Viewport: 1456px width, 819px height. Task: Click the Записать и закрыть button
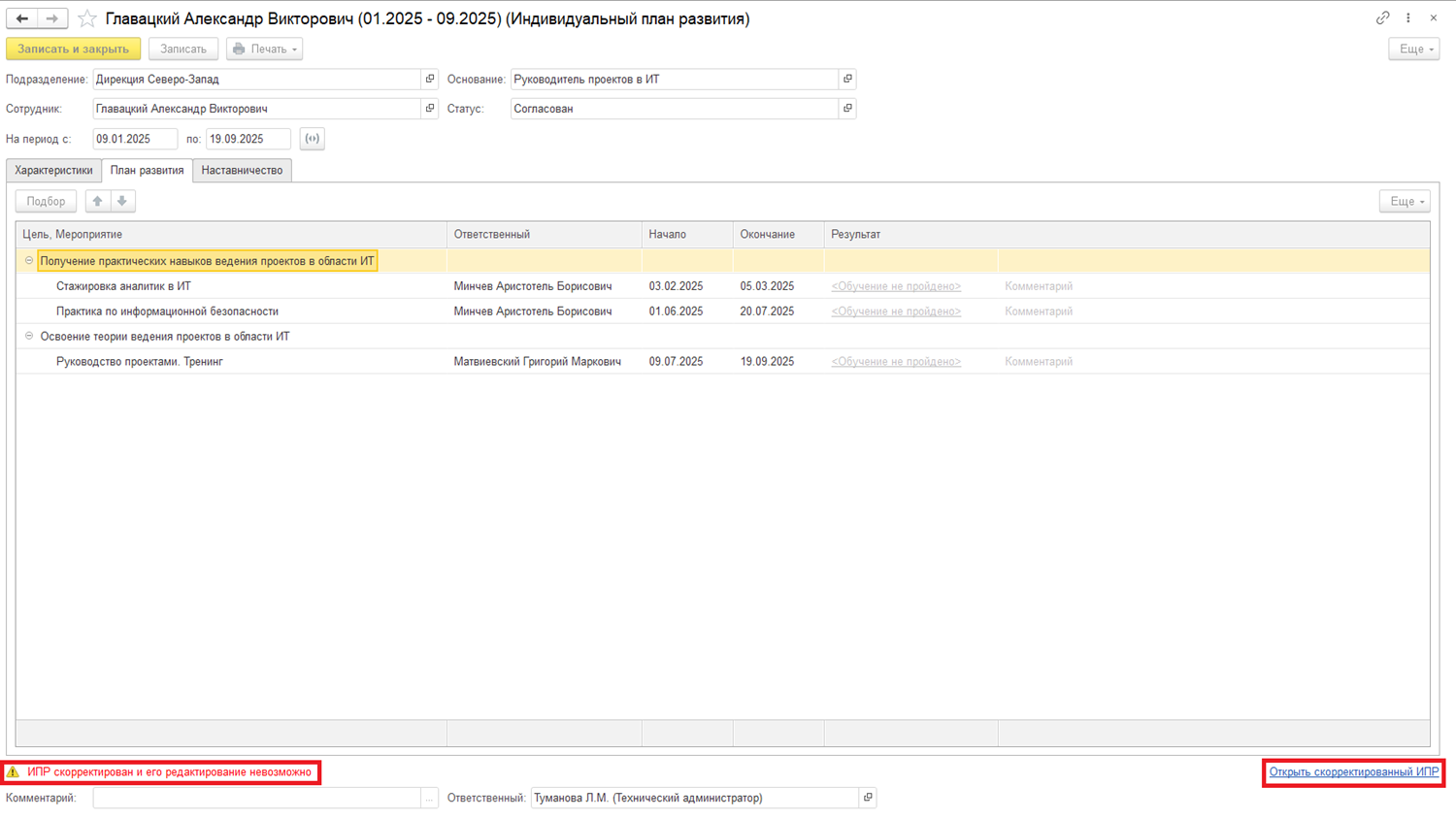tap(73, 49)
